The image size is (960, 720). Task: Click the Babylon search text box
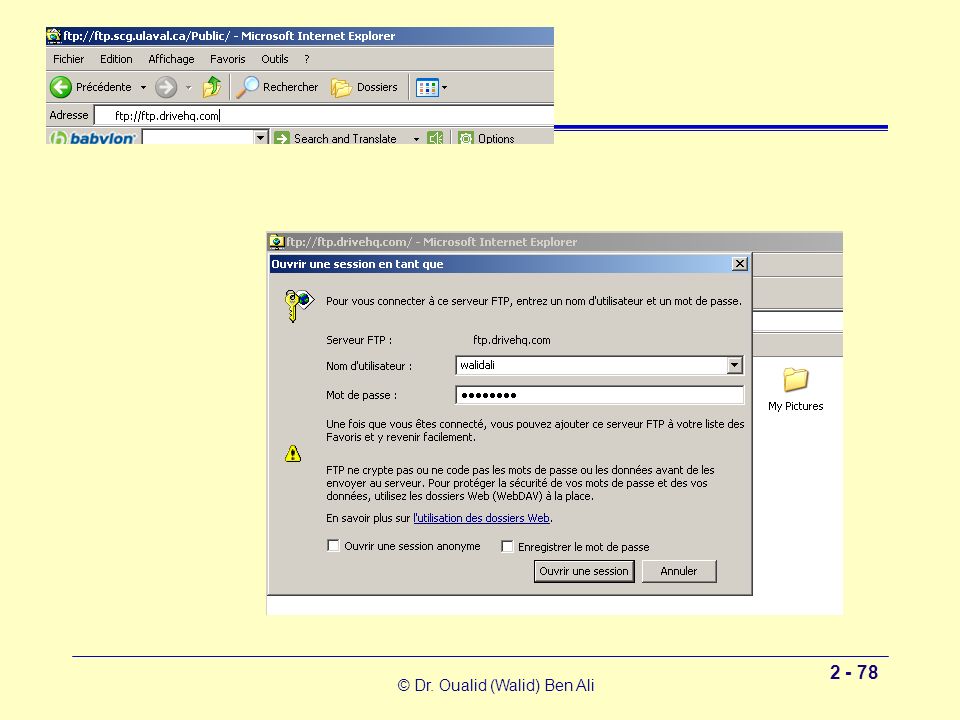[198, 138]
